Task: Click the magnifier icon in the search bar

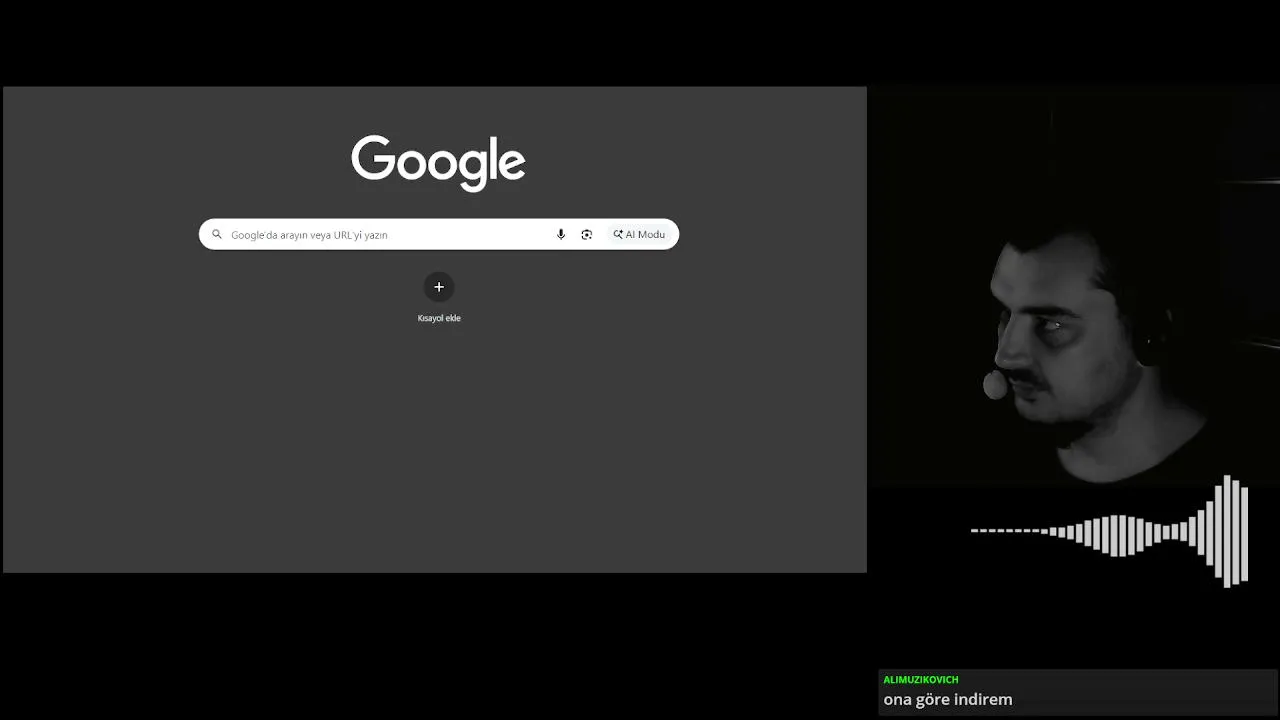Action: (217, 235)
